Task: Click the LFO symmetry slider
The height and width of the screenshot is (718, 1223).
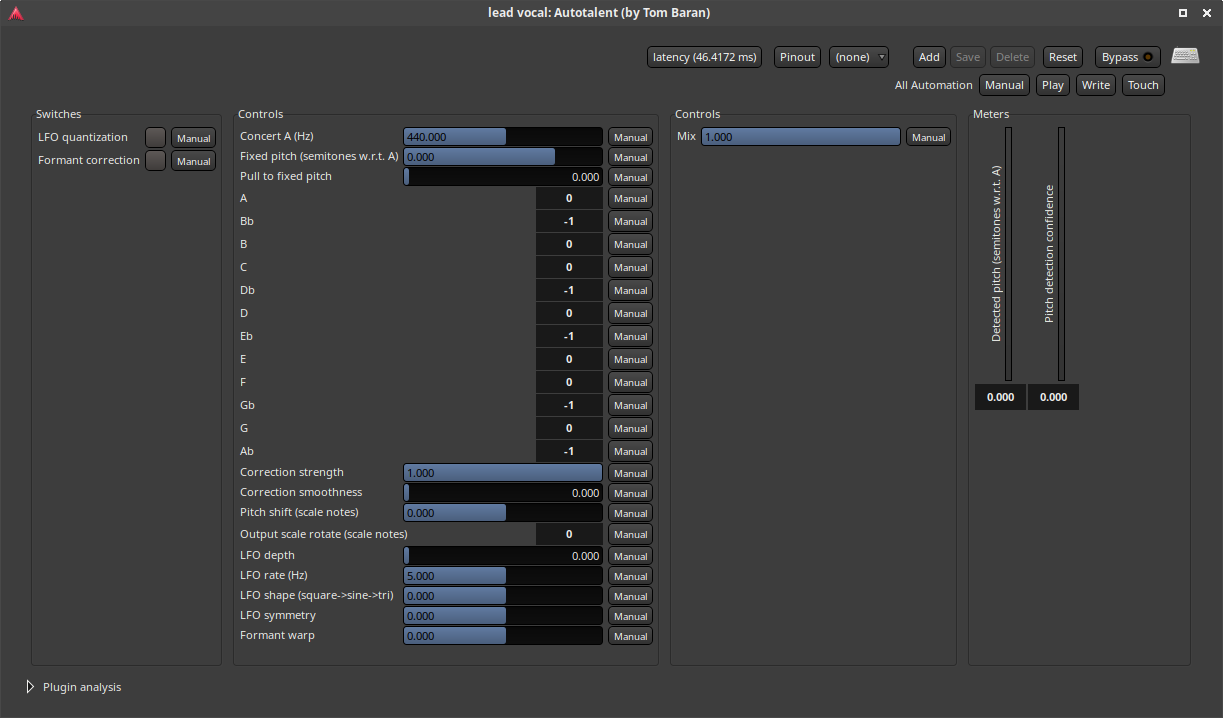Action: click(503, 616)
